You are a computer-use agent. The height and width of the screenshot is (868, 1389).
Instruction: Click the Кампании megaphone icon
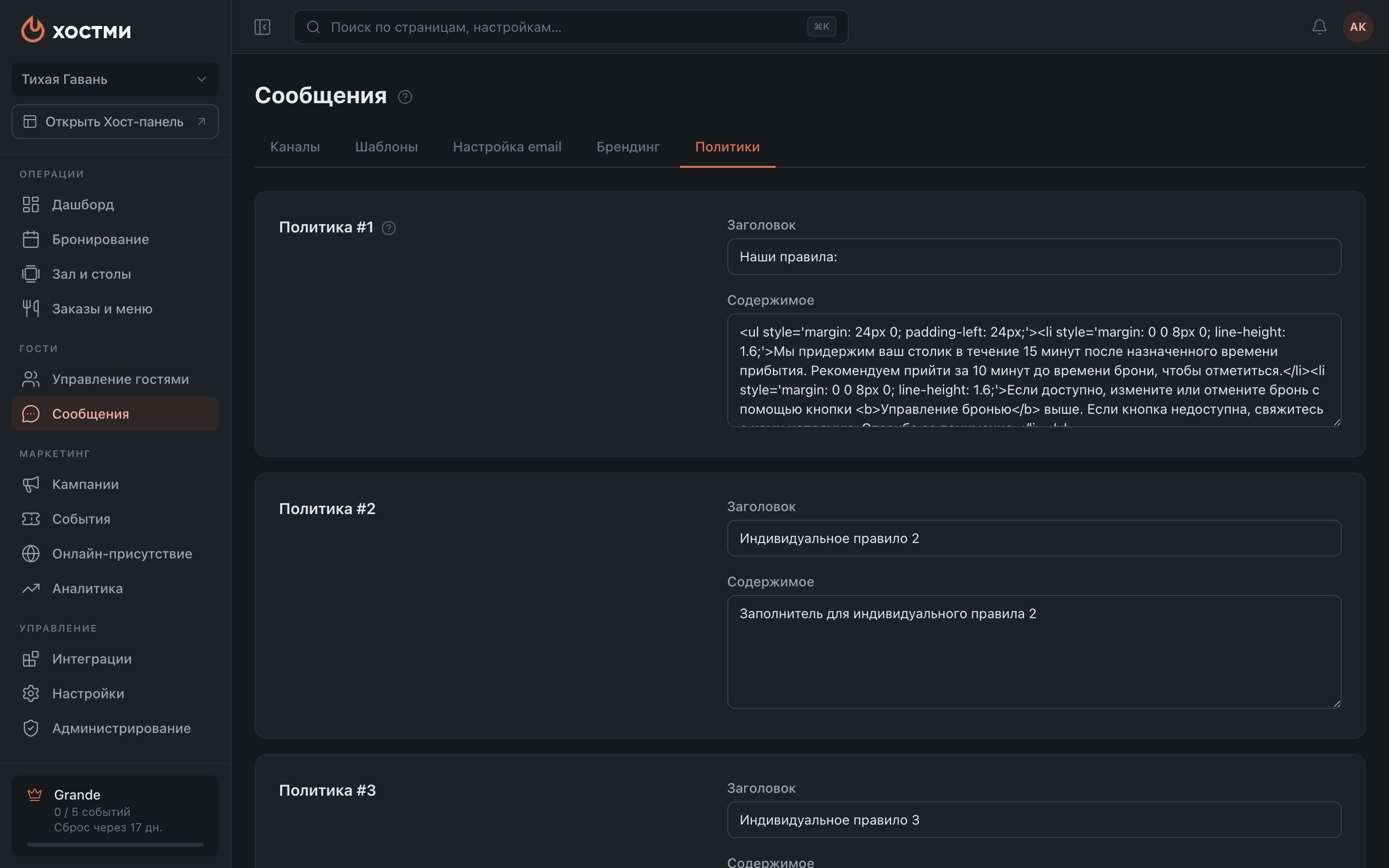(31, 484)
